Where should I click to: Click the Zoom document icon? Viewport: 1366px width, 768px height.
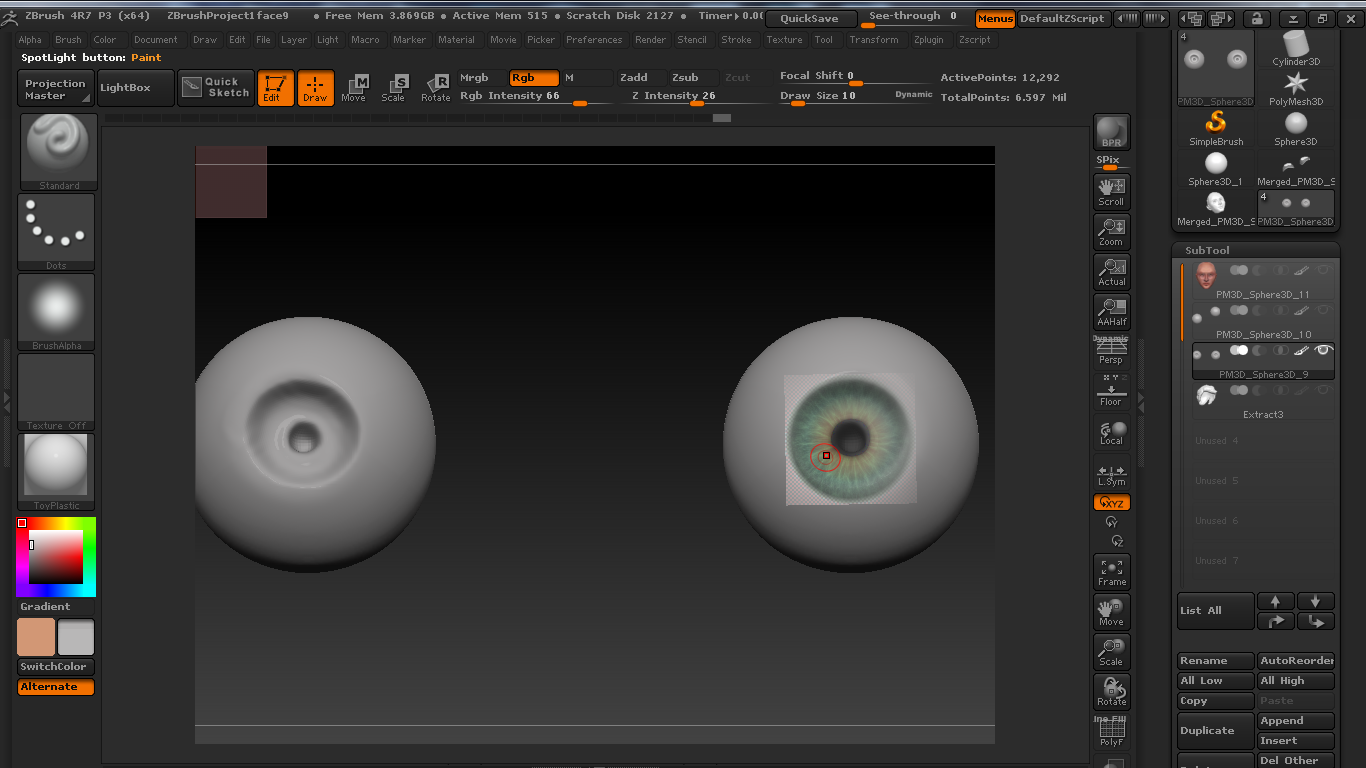(1111, 231)
